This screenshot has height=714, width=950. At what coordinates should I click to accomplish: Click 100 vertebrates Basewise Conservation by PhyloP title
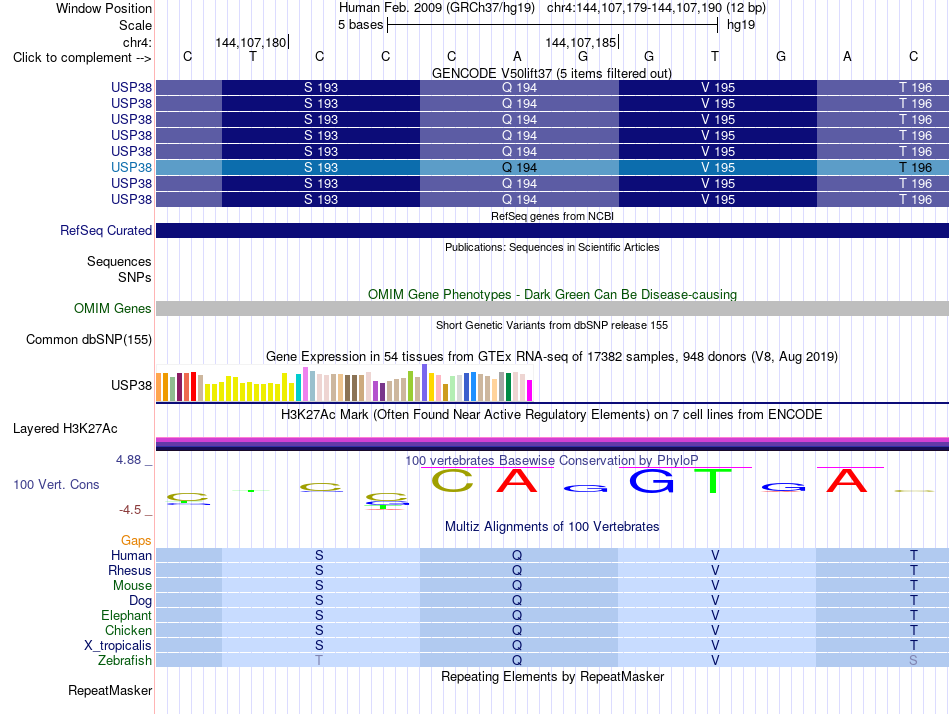point(551,461)
